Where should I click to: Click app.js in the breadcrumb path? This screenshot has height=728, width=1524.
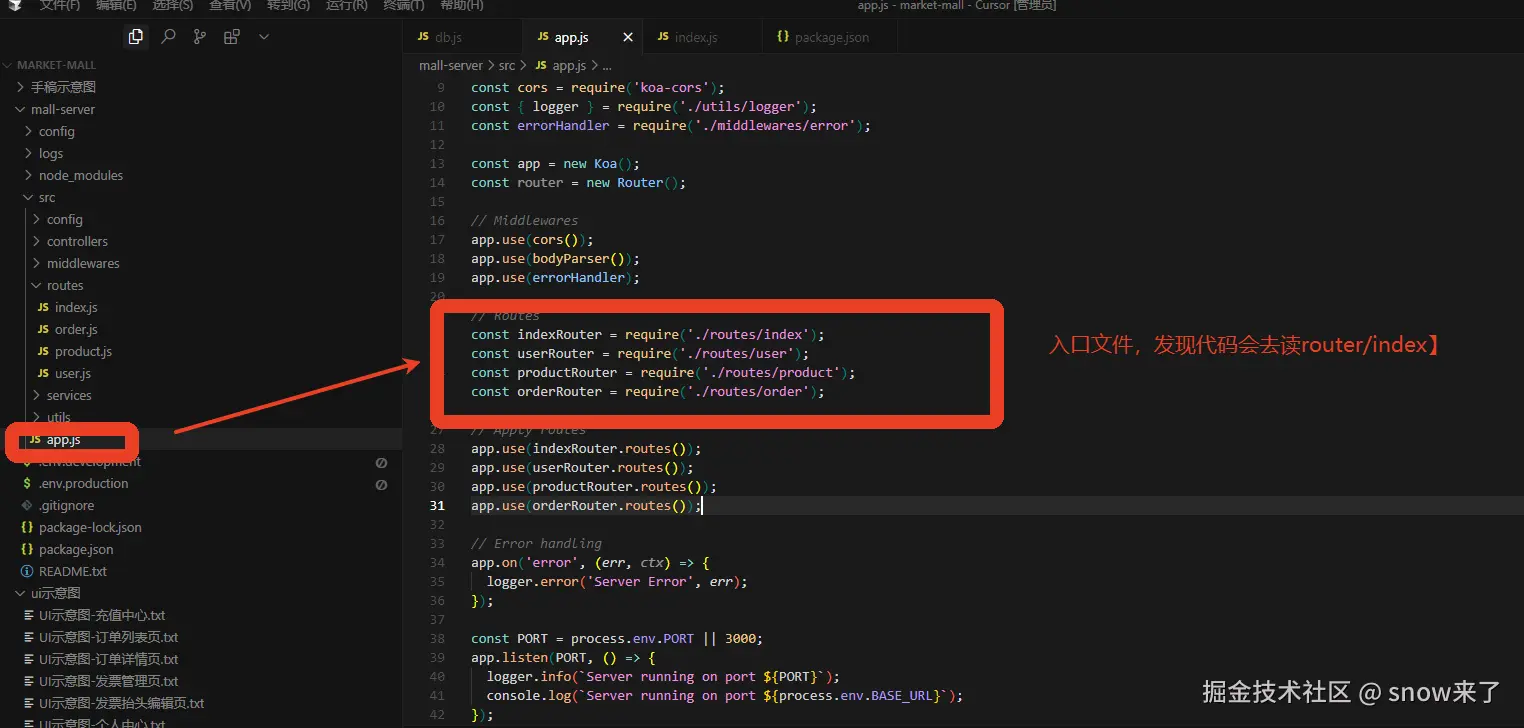568,65
